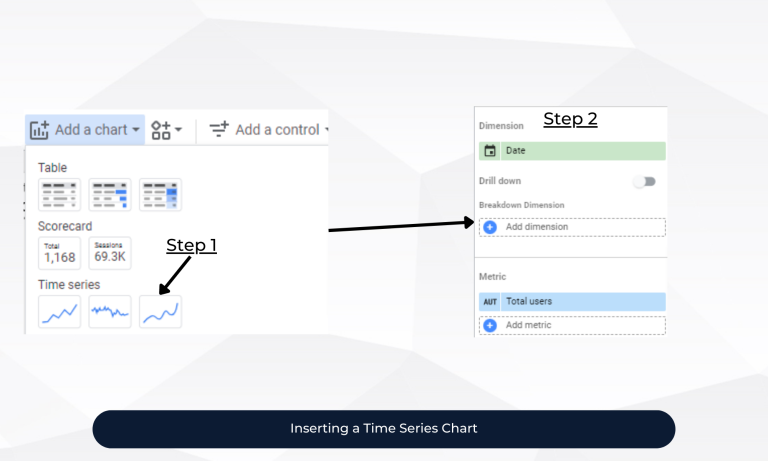Click the calendar icon on Date dimension
Image resolution: width=768 pixels, height=461 pixels.
pos(490,151)
